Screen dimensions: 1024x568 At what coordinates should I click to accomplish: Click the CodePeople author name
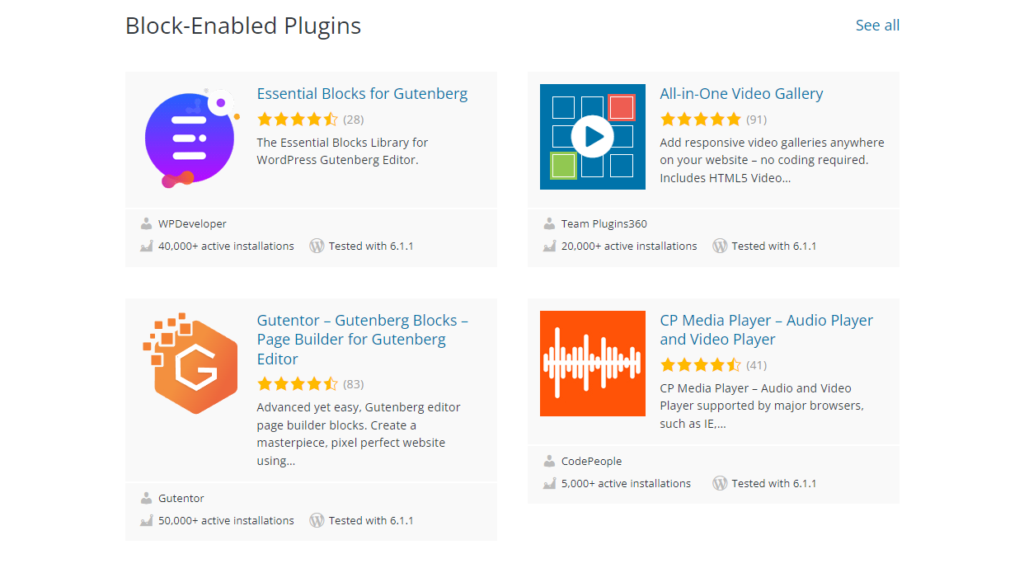[591, 462]
